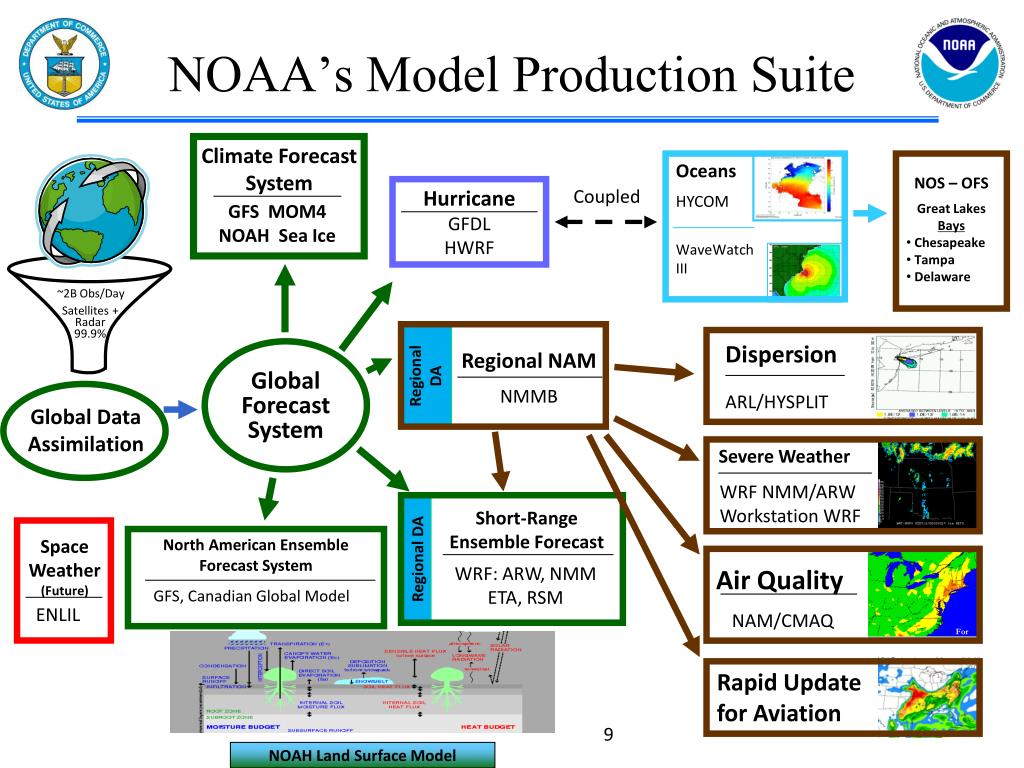Viewport: 1024px width, 768px height.
Task: Click the 'GFS MOM4' text
Action: point(277,212)
